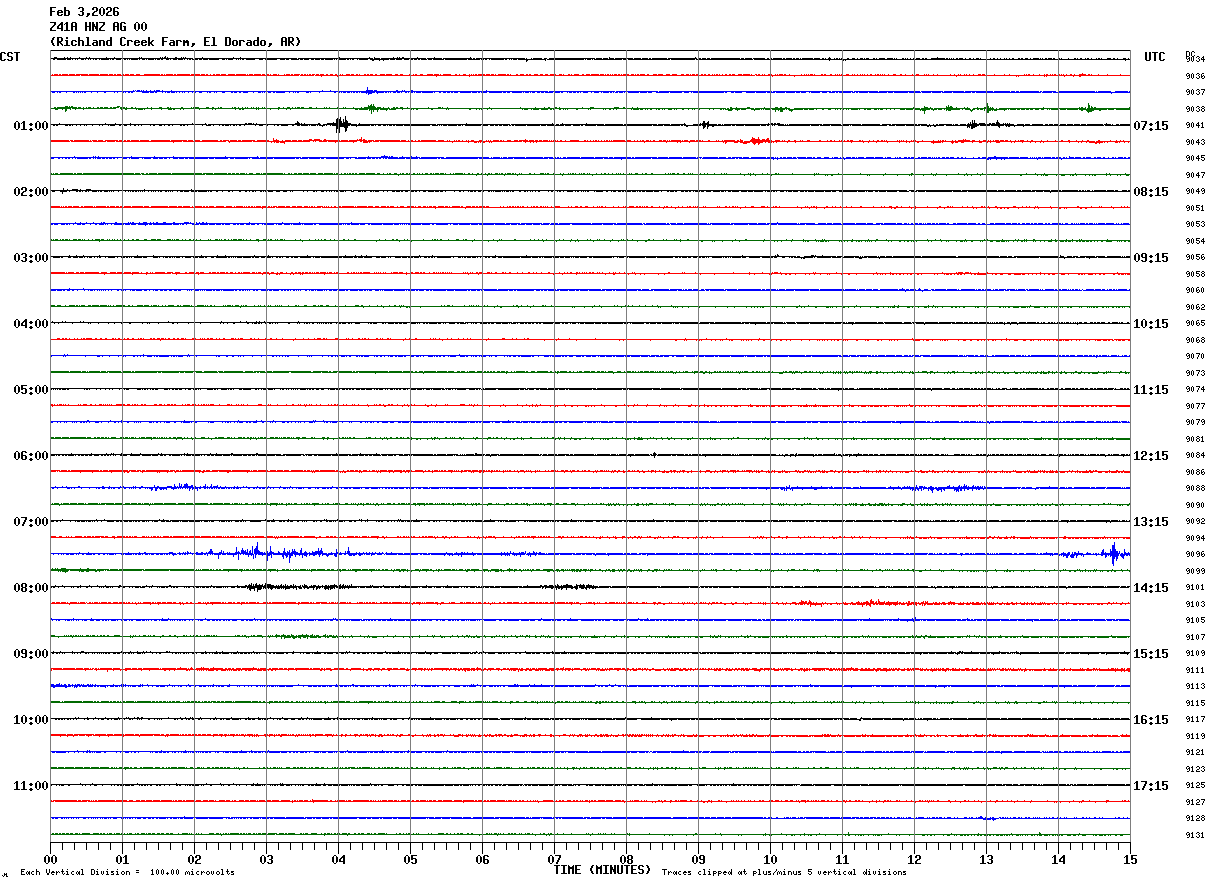Click the vertical division microvolts scale note

(x=127, y=872)
